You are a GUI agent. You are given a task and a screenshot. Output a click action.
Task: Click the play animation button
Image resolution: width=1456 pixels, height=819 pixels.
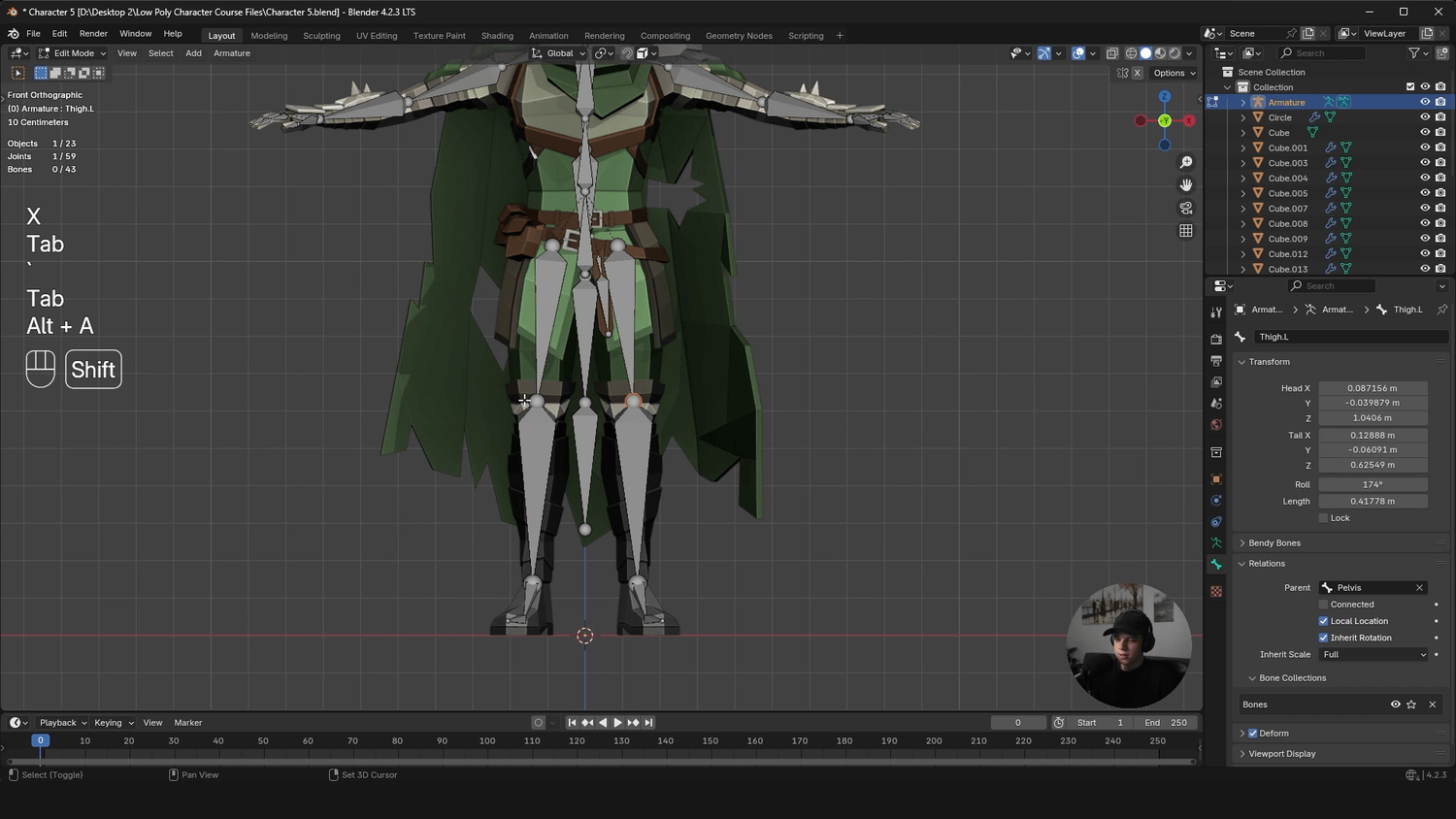tap(617, 723)
